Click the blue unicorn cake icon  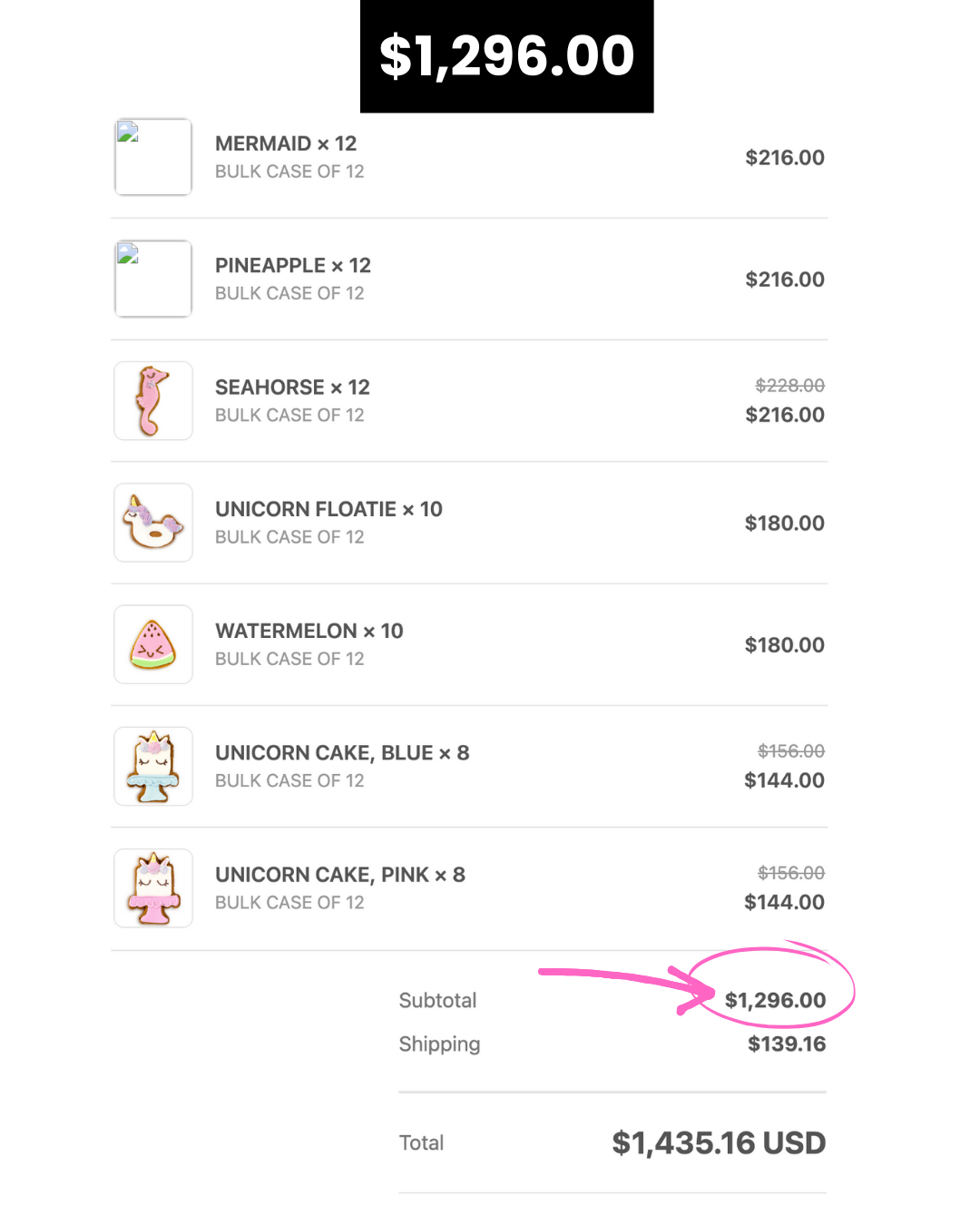(153, 766)
